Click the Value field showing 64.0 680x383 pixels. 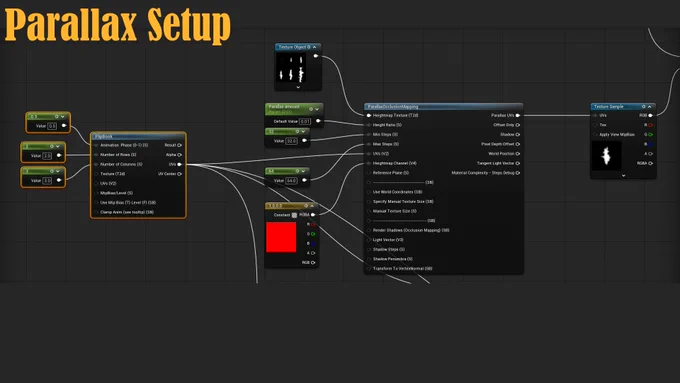pos(291,180)
